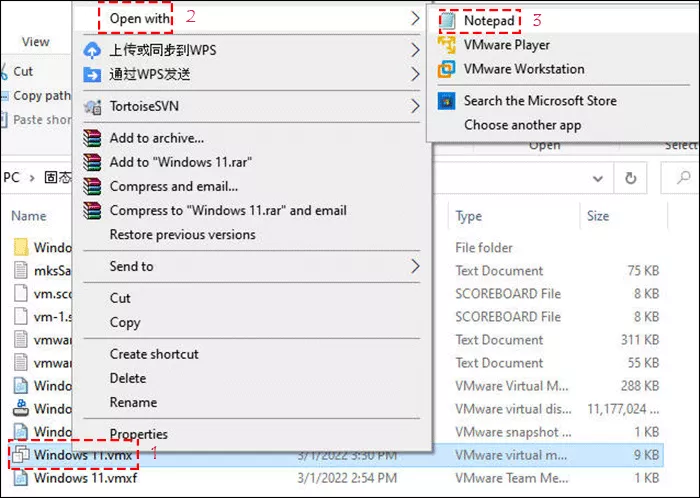Screen dimensions: 700x498
Task: Click WinRAR icon beside Compress to rar and email
Action: pyautogui.click(x=92, y=211)
